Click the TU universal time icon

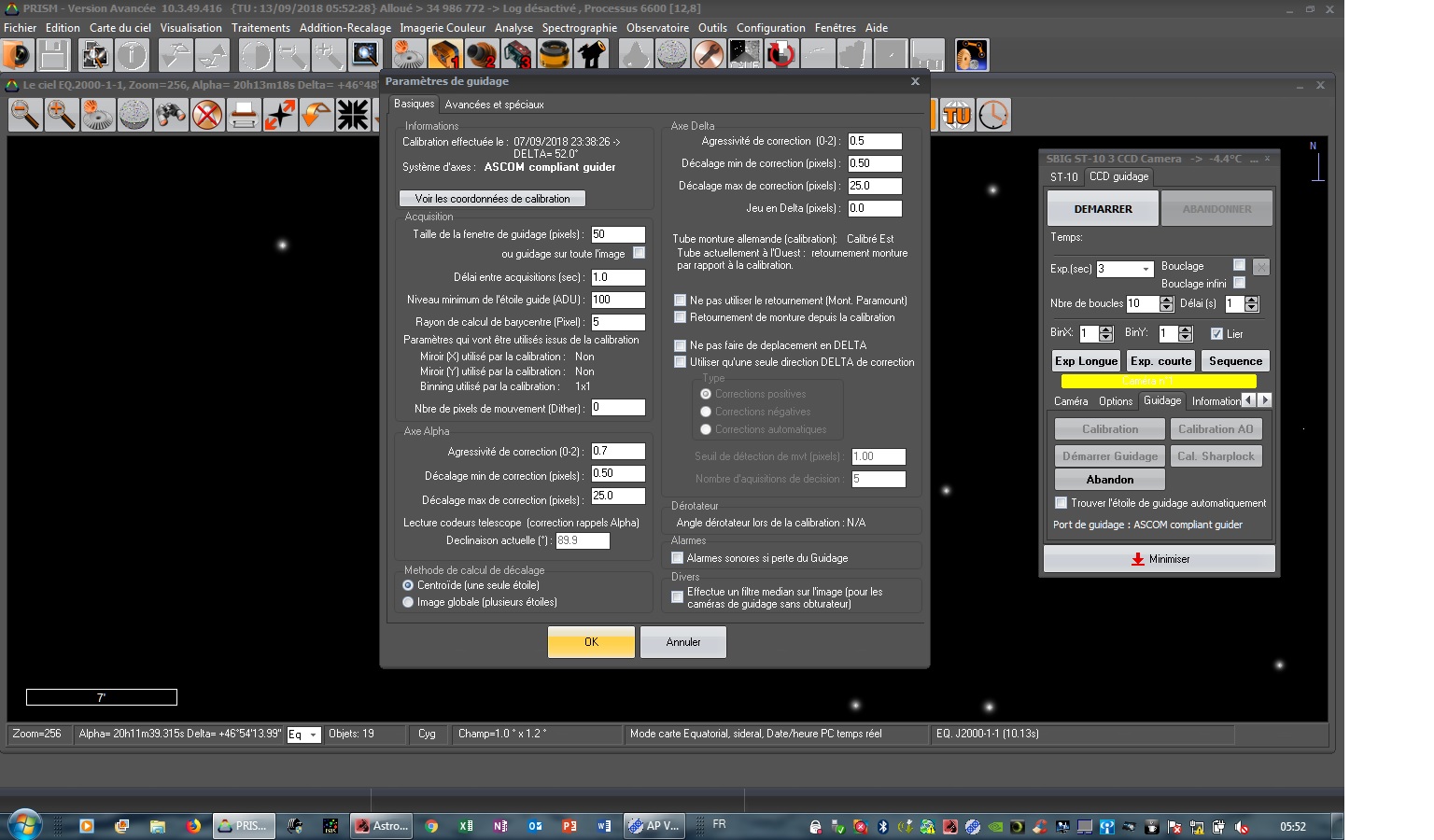tap(957, 116)
